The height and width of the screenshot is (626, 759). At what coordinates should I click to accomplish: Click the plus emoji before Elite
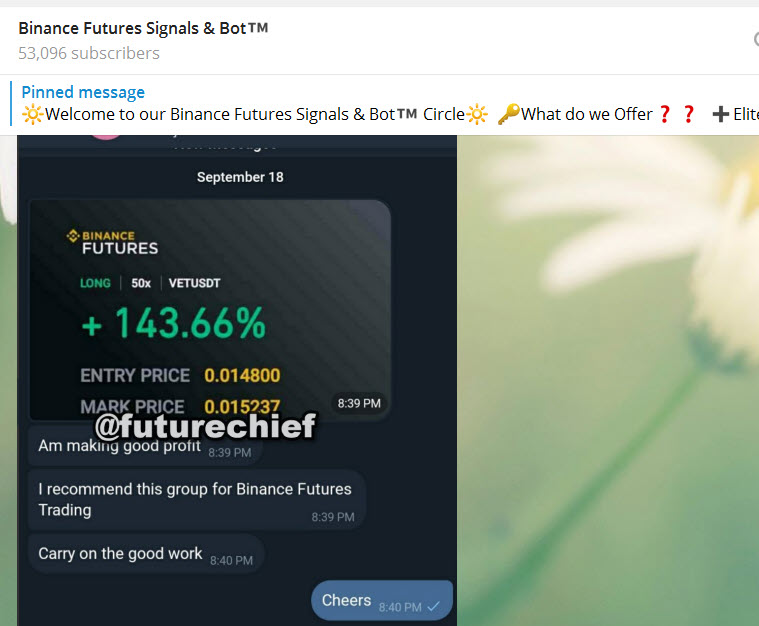pyautogui.click(x=720, y=114)
